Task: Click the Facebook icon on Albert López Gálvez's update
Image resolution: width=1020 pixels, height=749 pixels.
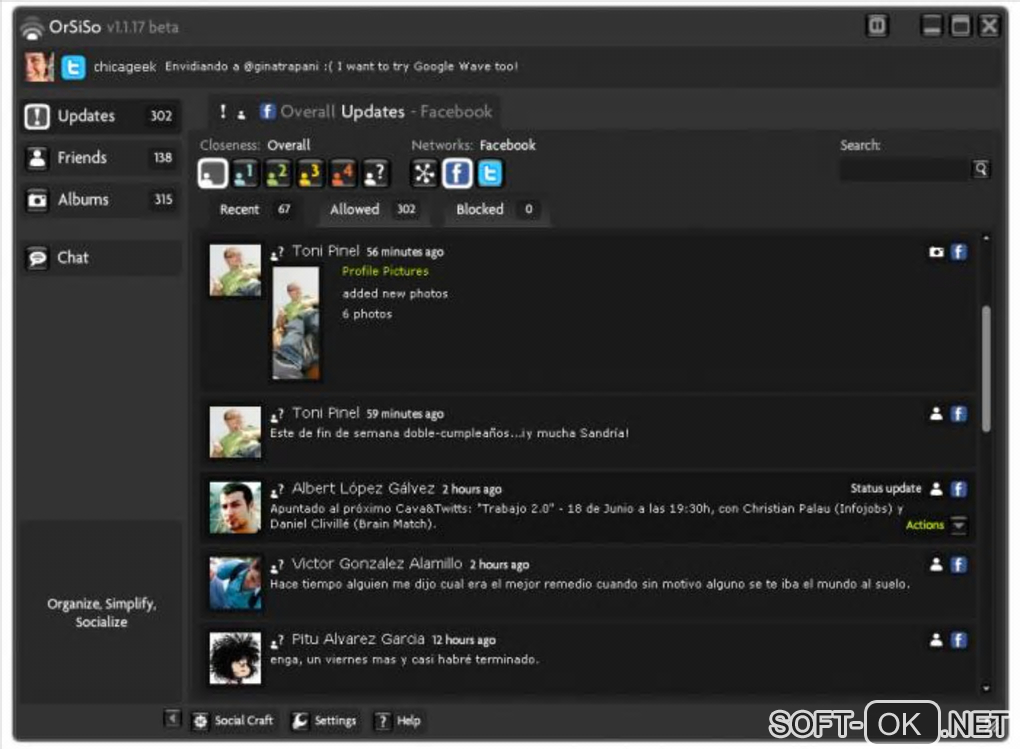Action: [959, 489]
